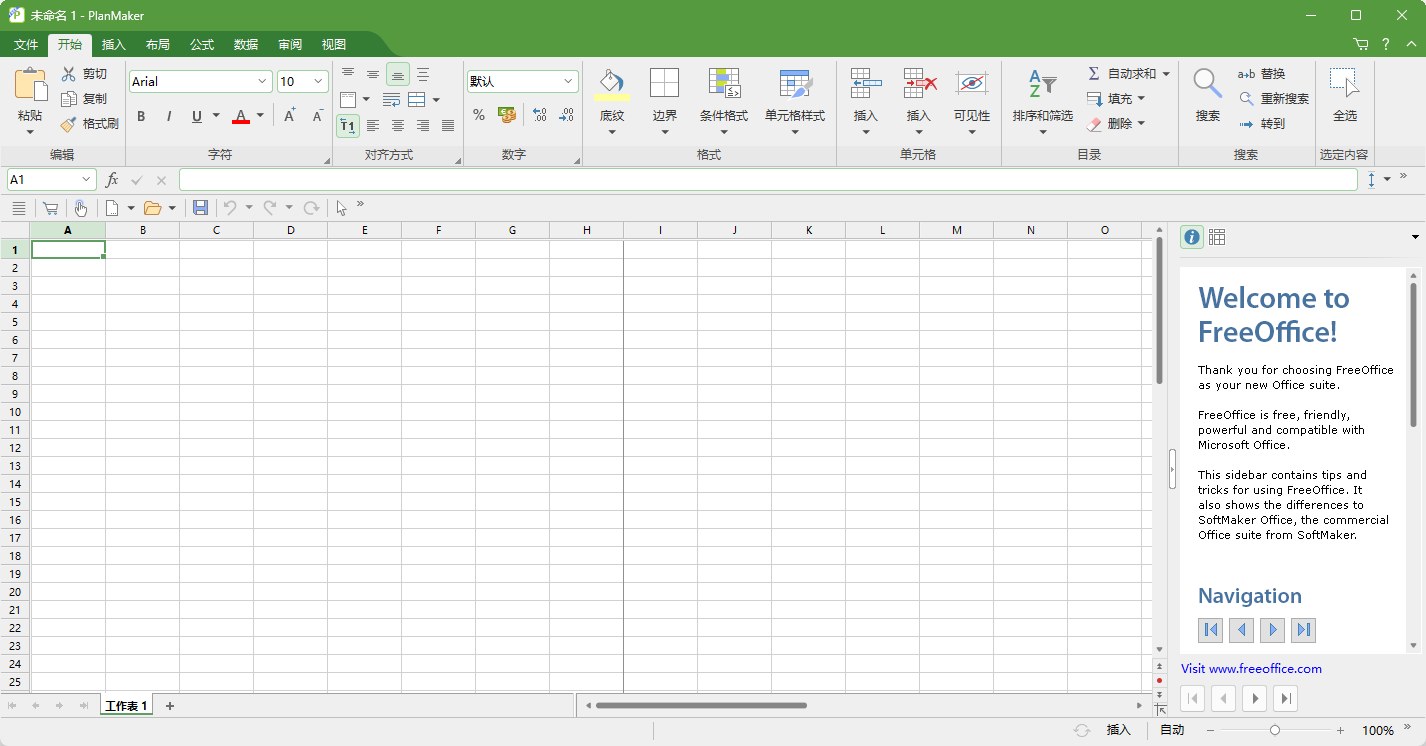Enable align right for cell text
This screenshot has height=746, width=1426.
[422, 125]
